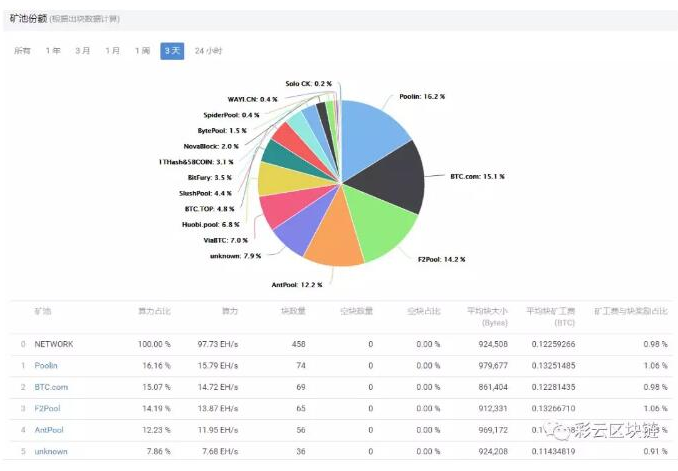678x471 pixels.
Task: Click the NETWORK row name
Action: 54,344
